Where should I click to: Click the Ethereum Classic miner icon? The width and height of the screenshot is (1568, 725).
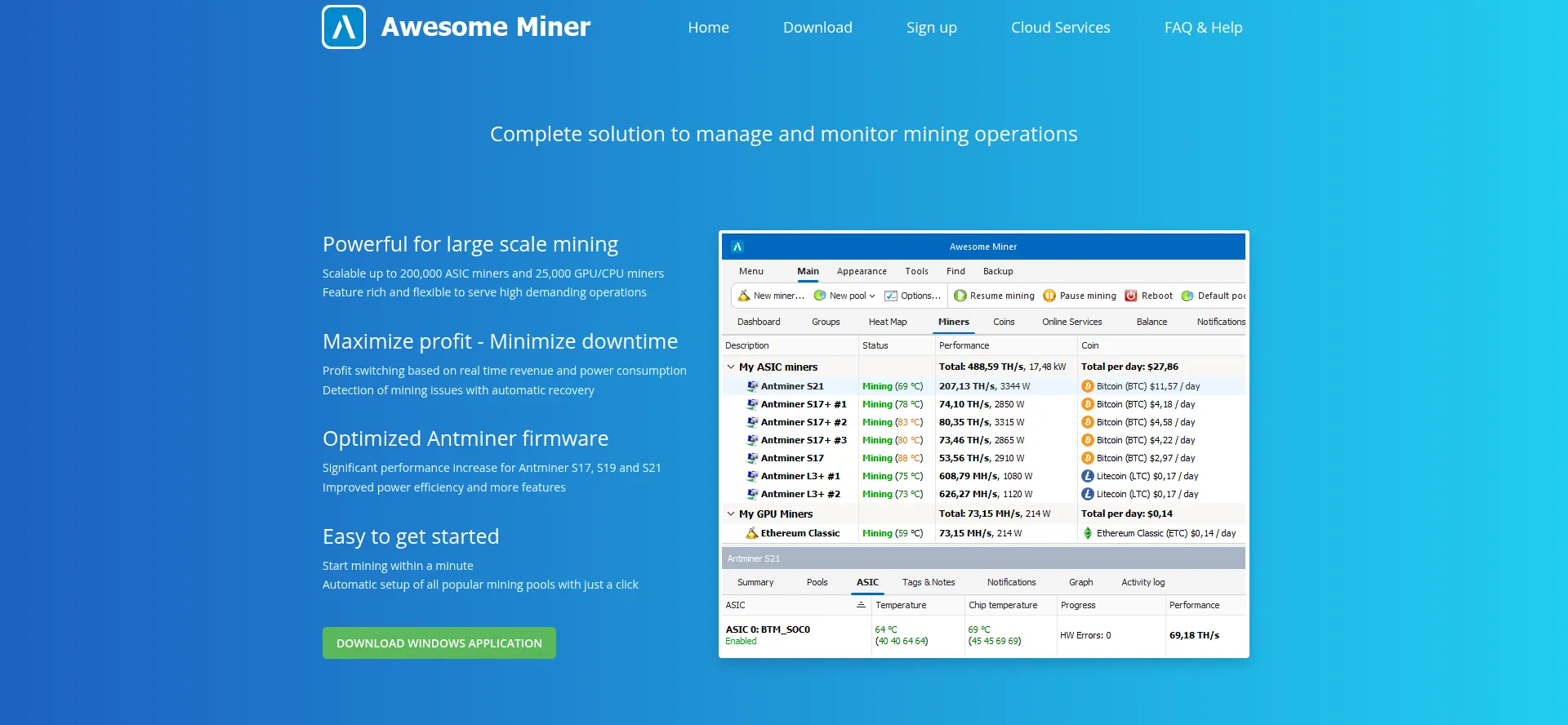click(x=752, y=533)
